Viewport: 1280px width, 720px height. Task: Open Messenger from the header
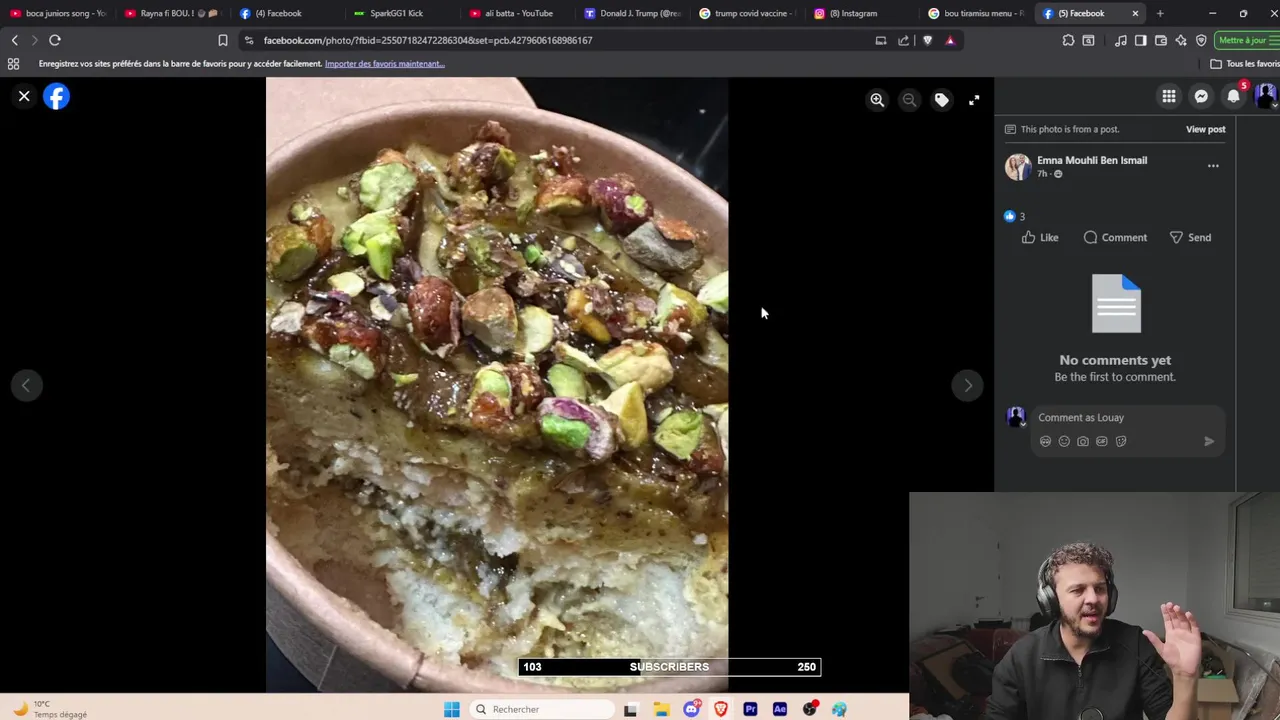[x=1201, y=96]
